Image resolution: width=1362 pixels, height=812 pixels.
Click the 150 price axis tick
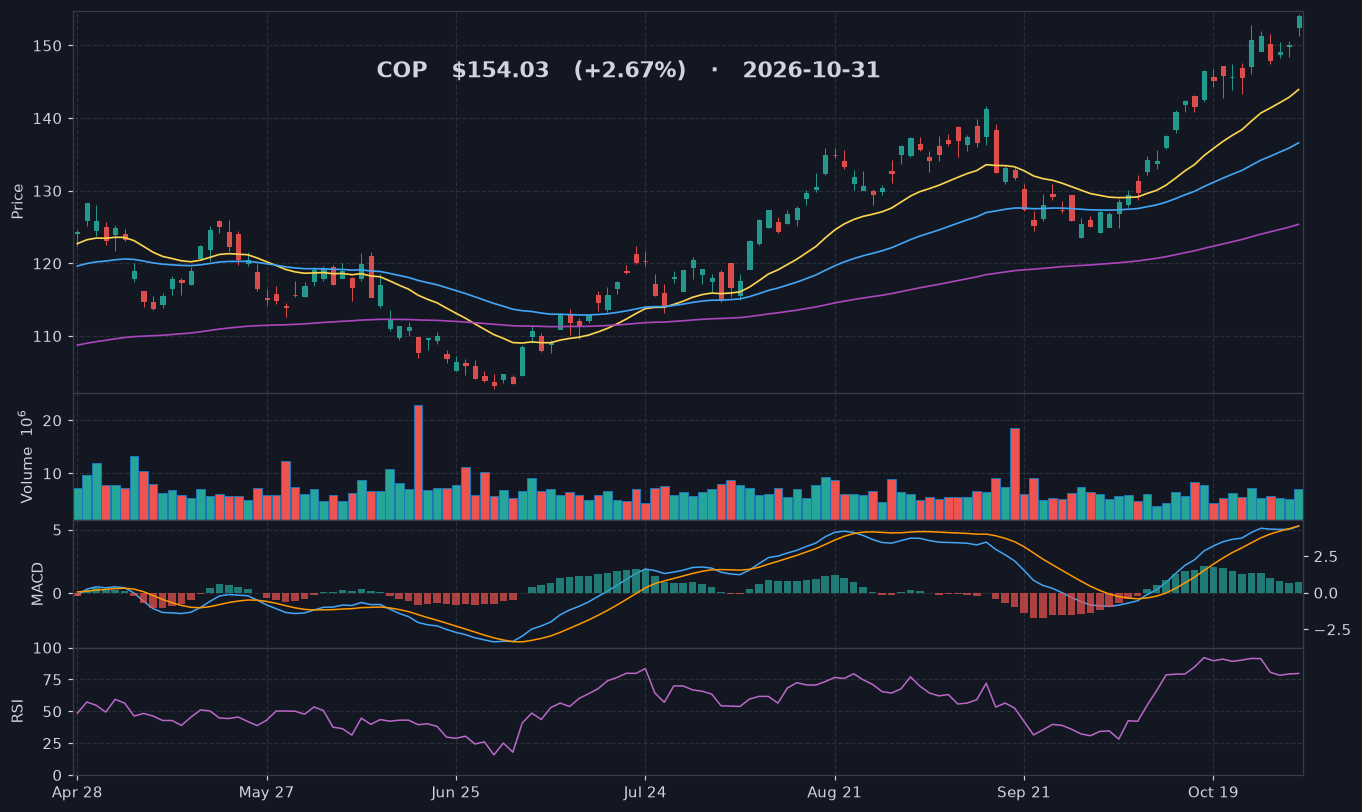[50, 46]
